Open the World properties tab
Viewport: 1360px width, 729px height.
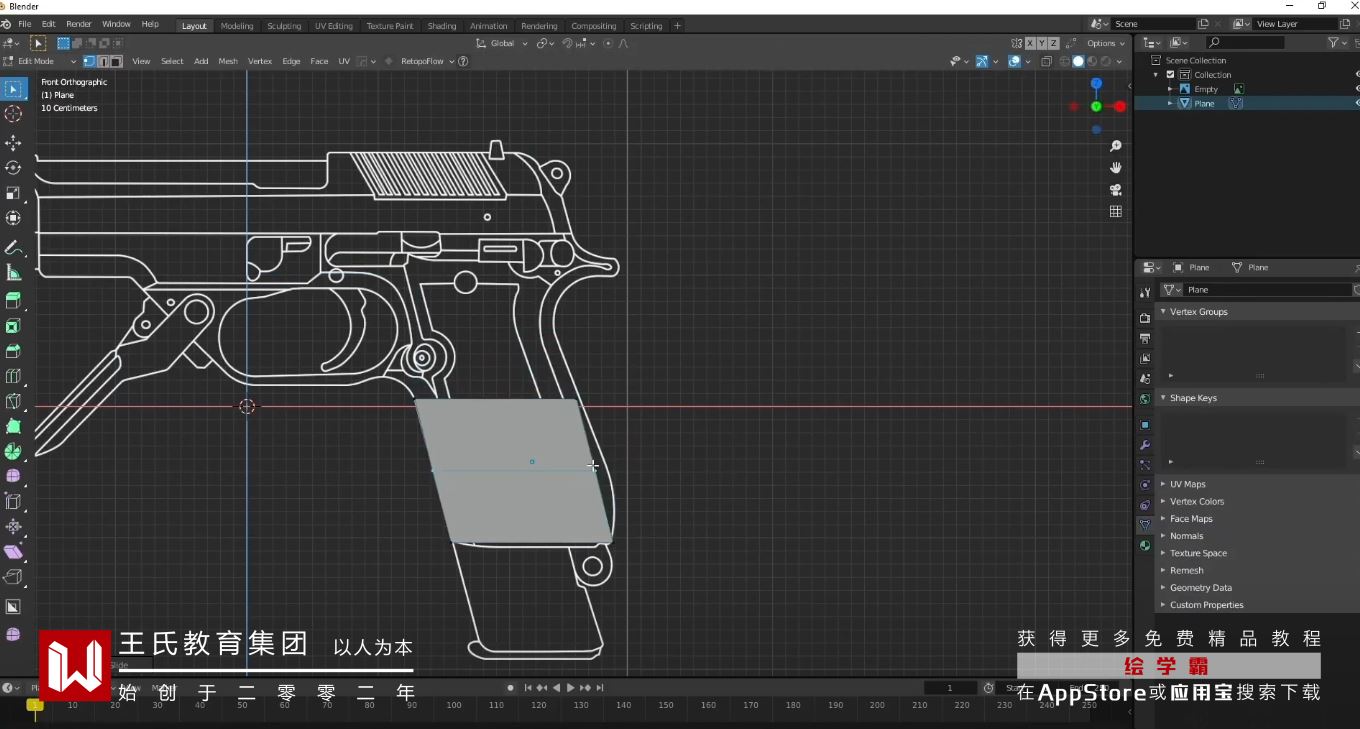[1145, 399]
